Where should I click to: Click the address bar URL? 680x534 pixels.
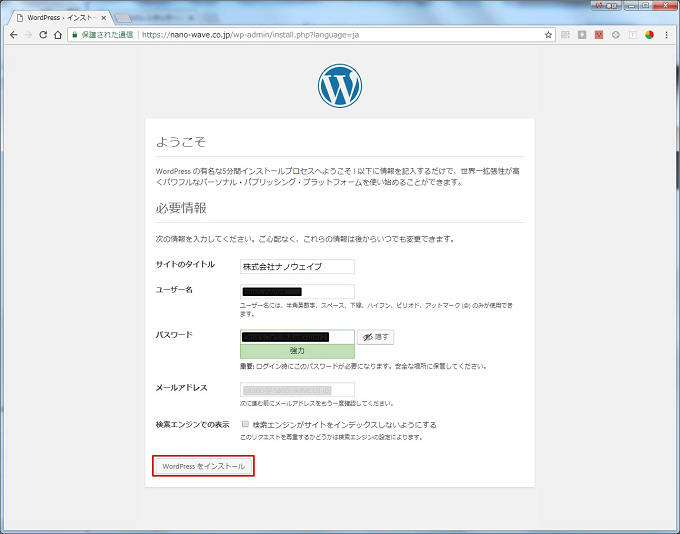(x=250, y=35)
